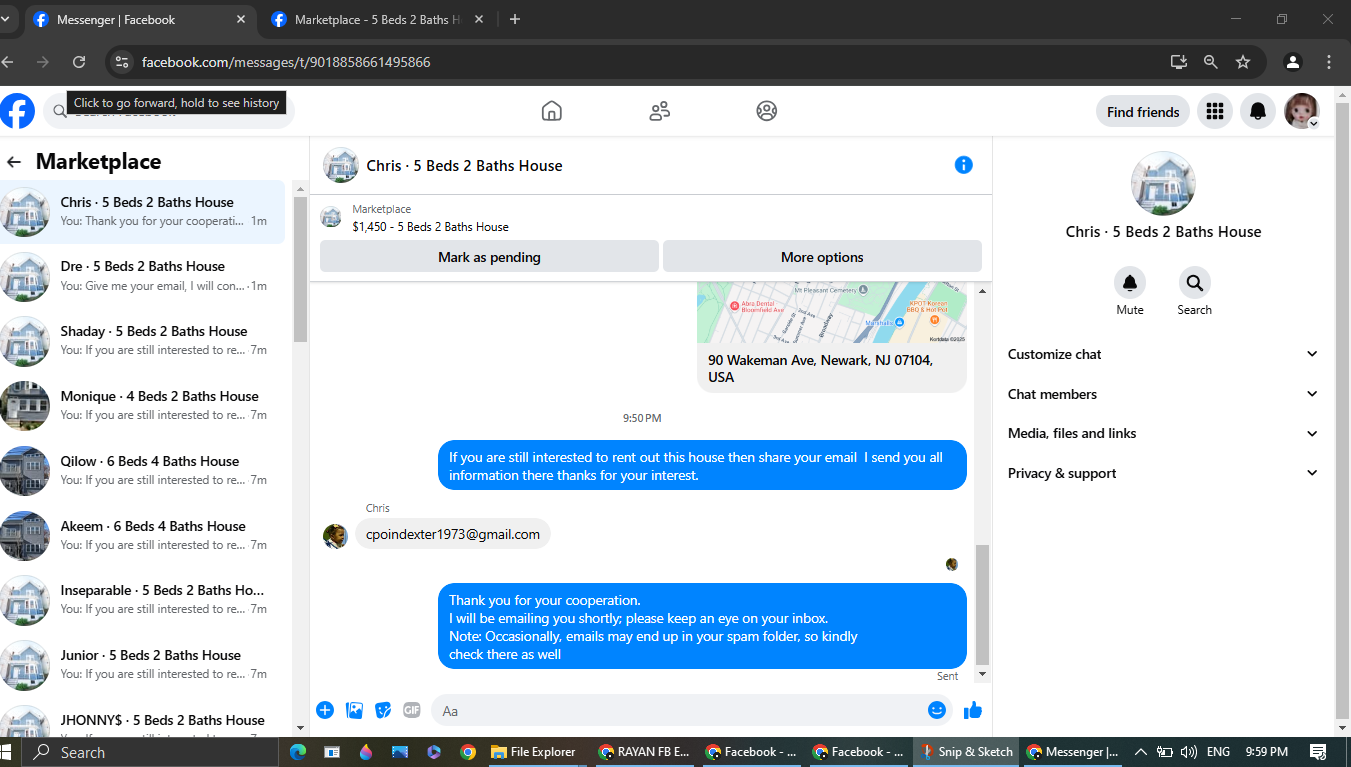
Task: Open Chrome three-dot menu
Action: 1329,62
